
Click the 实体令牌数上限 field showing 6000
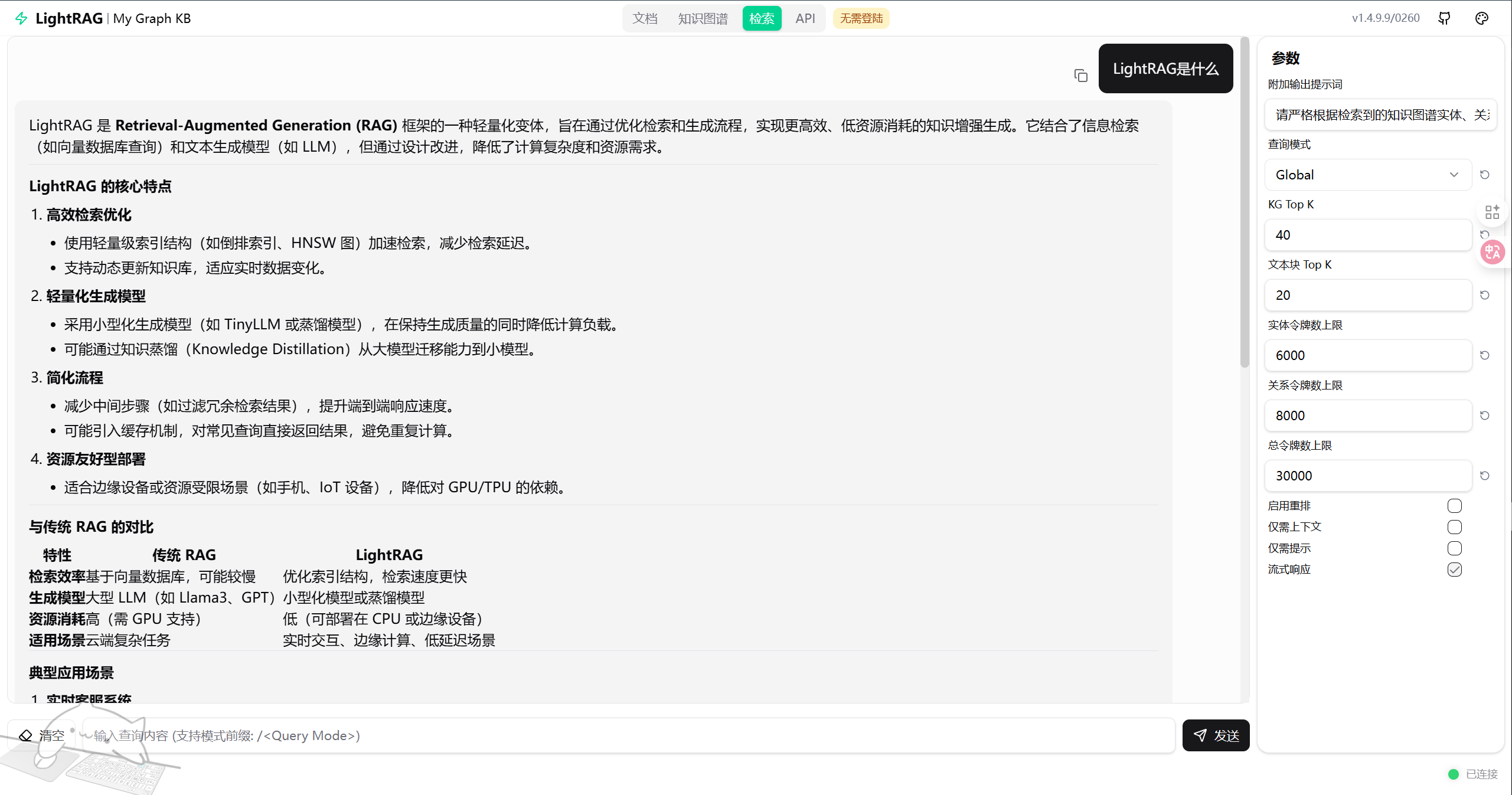pos(1368,355)
